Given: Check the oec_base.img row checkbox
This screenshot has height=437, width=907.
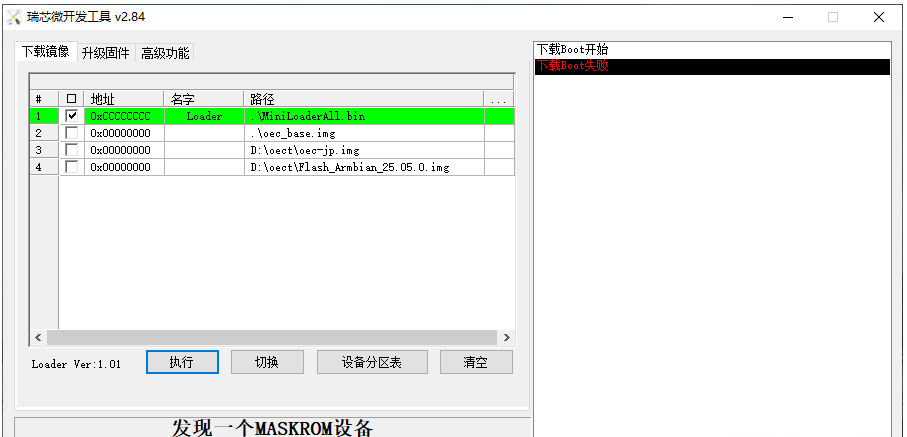Looking at the screenshot, I should [x=72, y=133].
